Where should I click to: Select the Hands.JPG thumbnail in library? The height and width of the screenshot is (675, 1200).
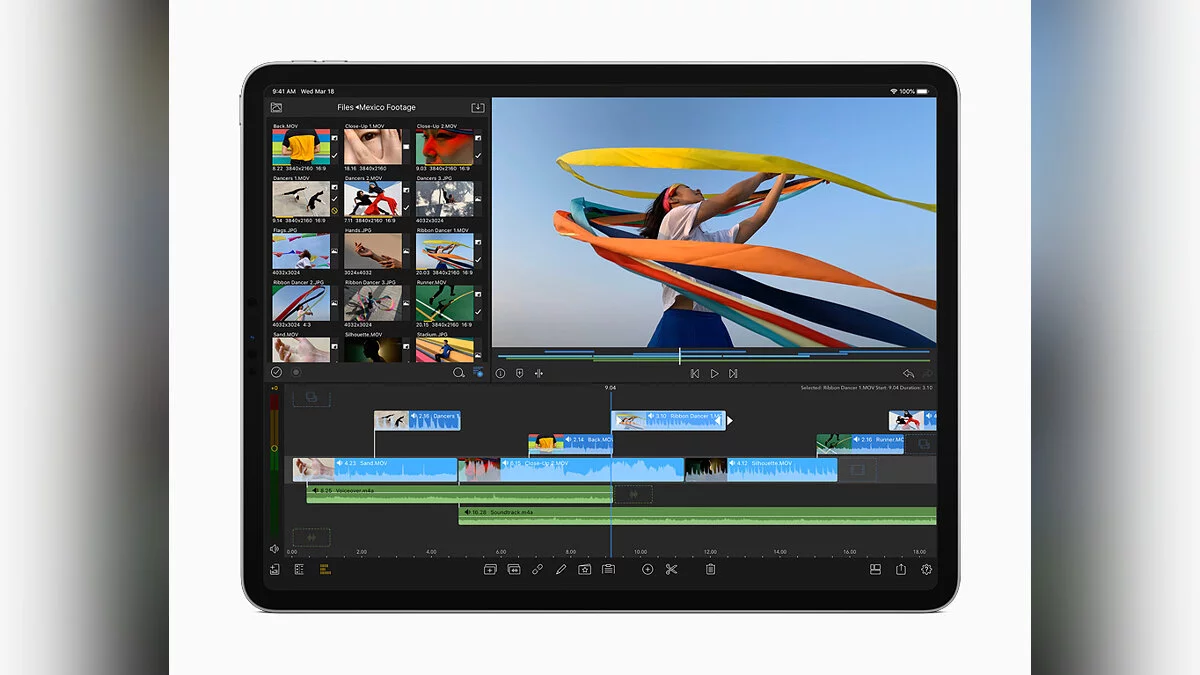tap(372, 252)
